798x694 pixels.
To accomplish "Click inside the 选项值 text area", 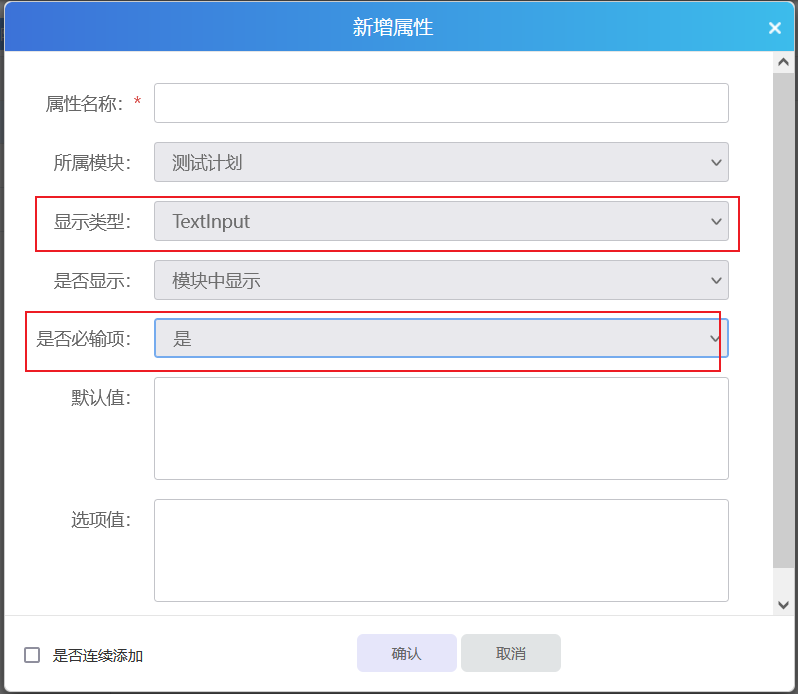I will (x=441, y=550).
